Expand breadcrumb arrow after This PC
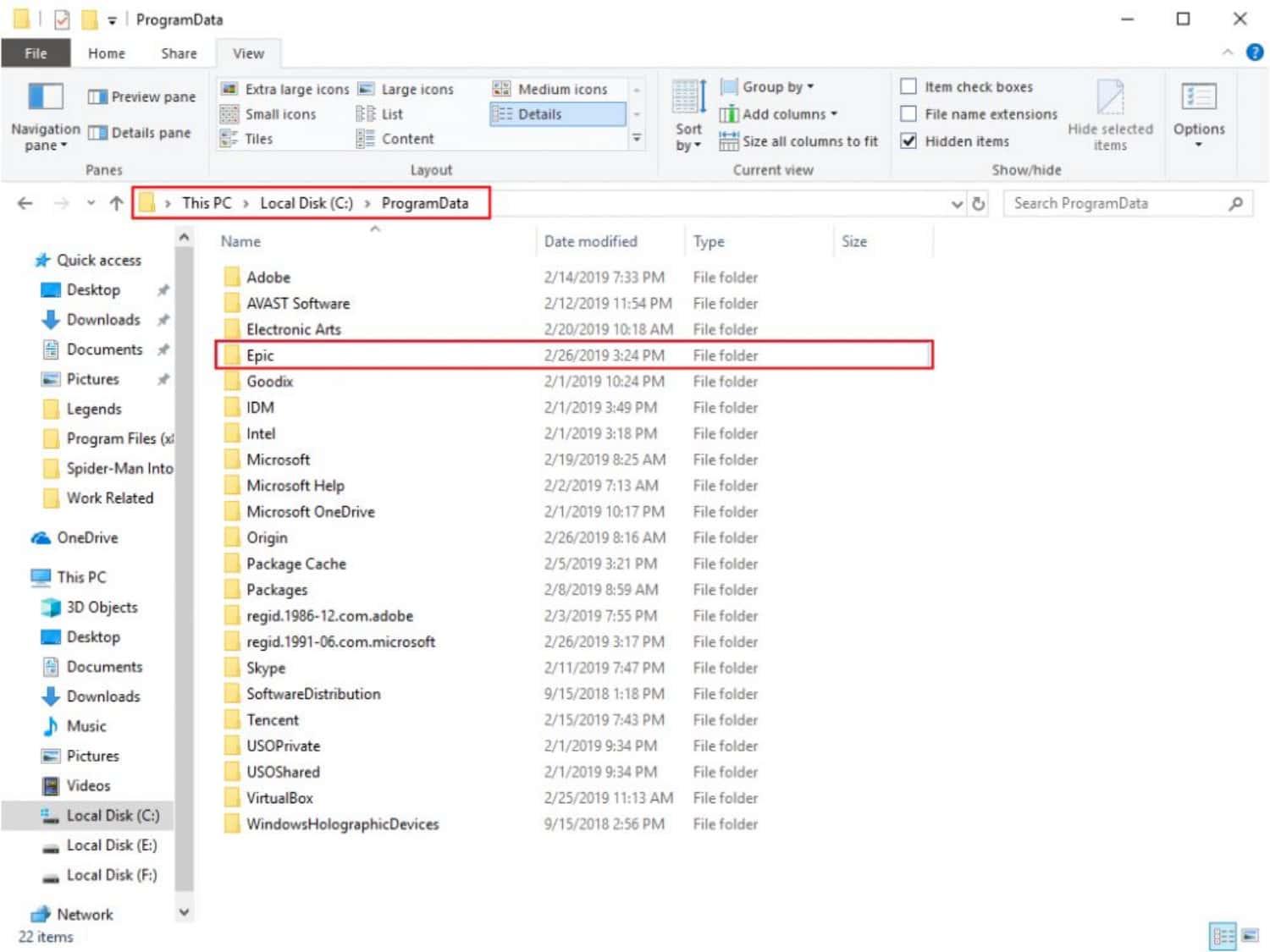1270x952 pixels. pos(246,204)
